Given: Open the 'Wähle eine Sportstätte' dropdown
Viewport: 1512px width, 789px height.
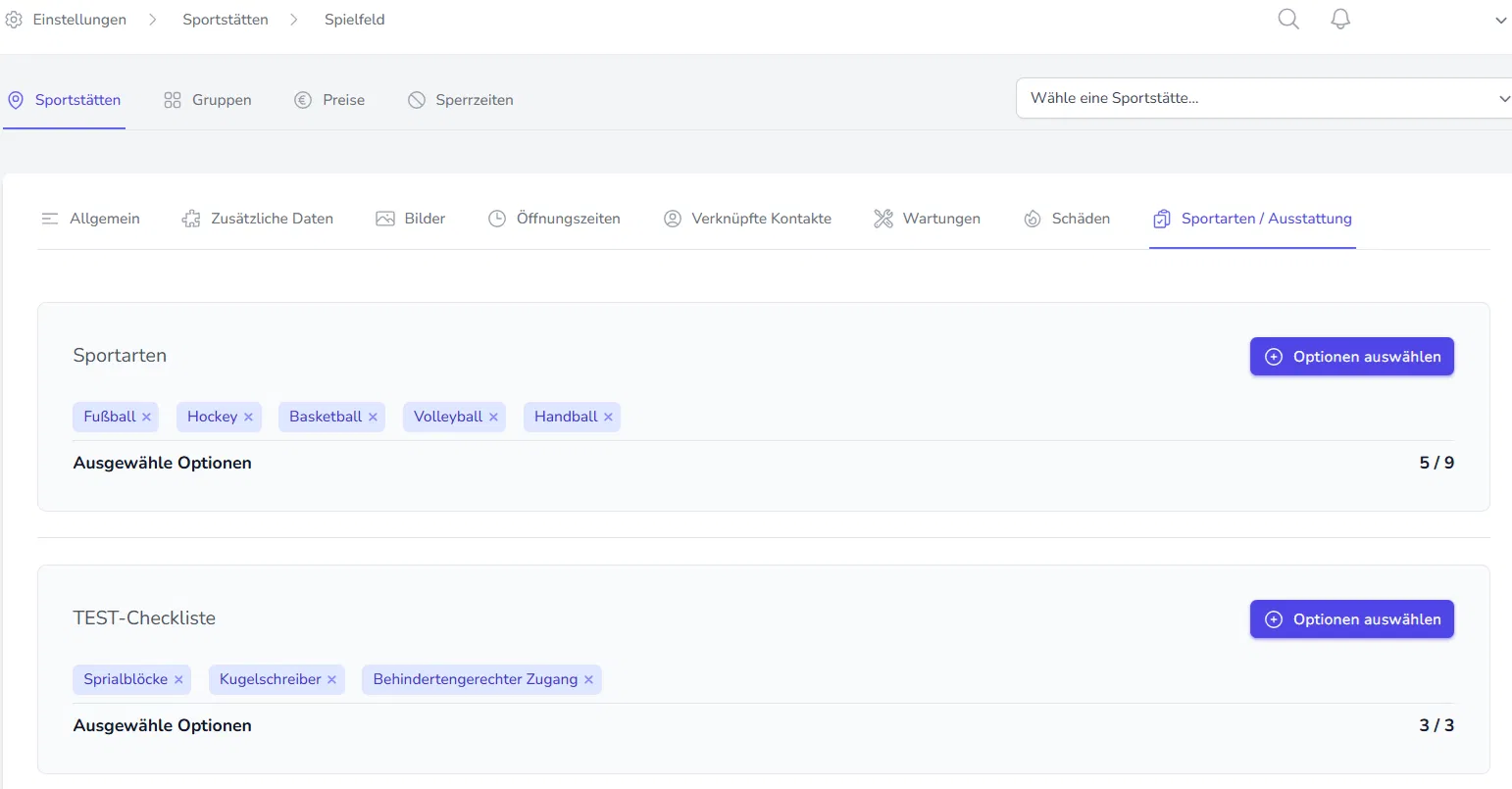Looking at the screenshot, I should 1263,98.
